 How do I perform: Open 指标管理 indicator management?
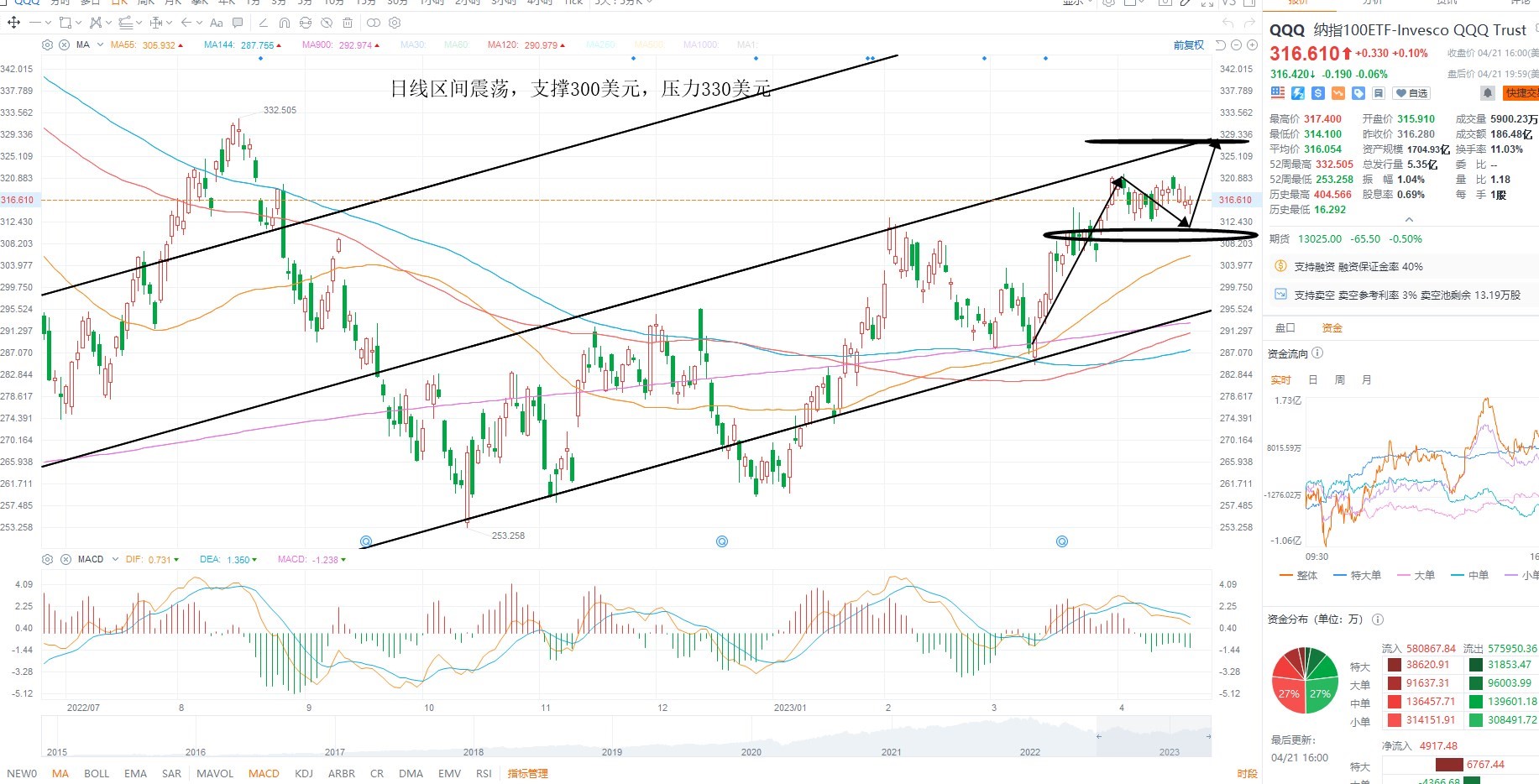[527, 774]
